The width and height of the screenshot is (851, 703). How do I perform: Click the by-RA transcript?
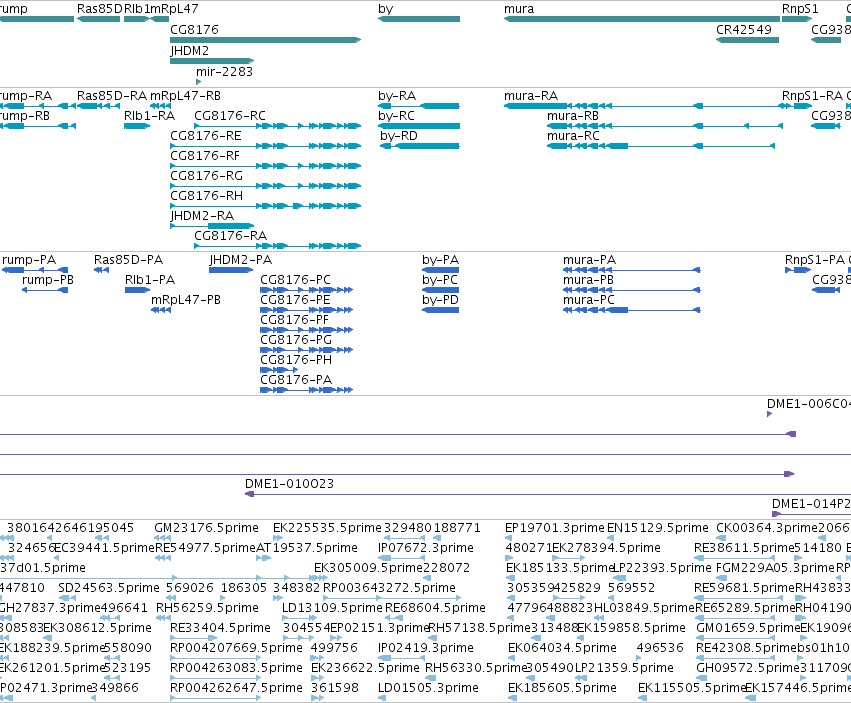click(419, 106)
